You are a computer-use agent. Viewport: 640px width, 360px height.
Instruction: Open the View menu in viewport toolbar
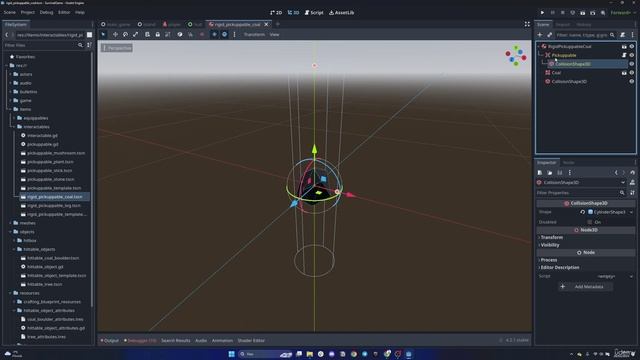[x=274, y=35]
